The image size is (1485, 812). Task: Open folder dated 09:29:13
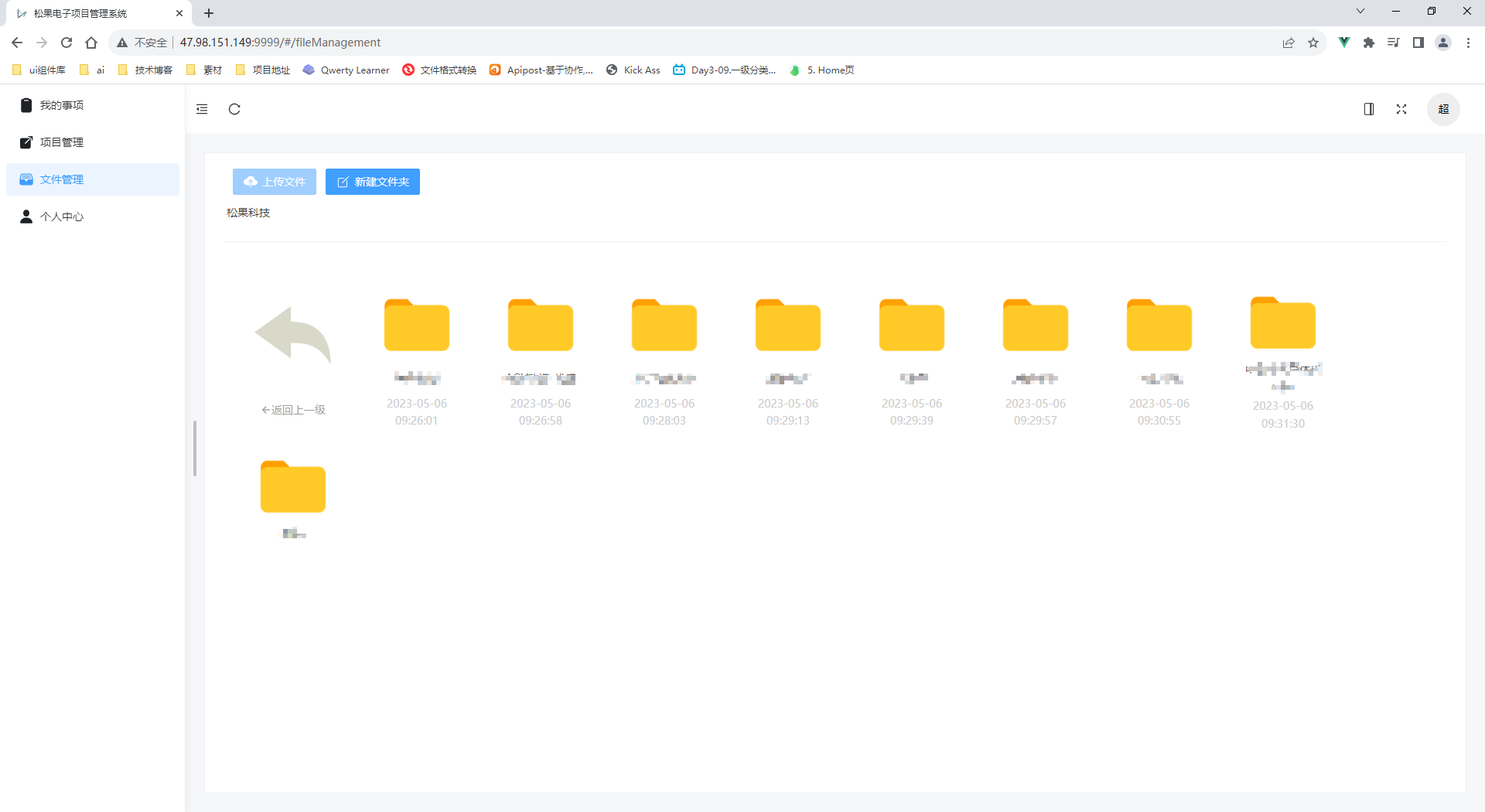[788, 325]
